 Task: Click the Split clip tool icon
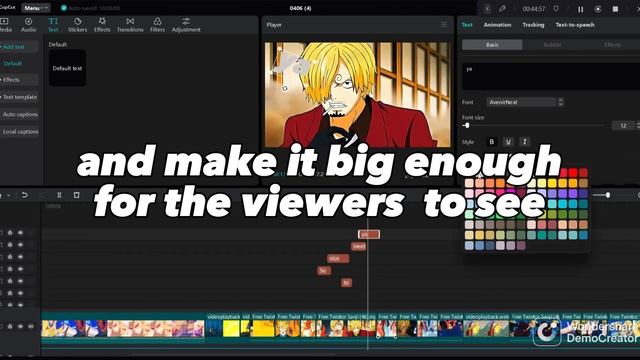(59, 195)
